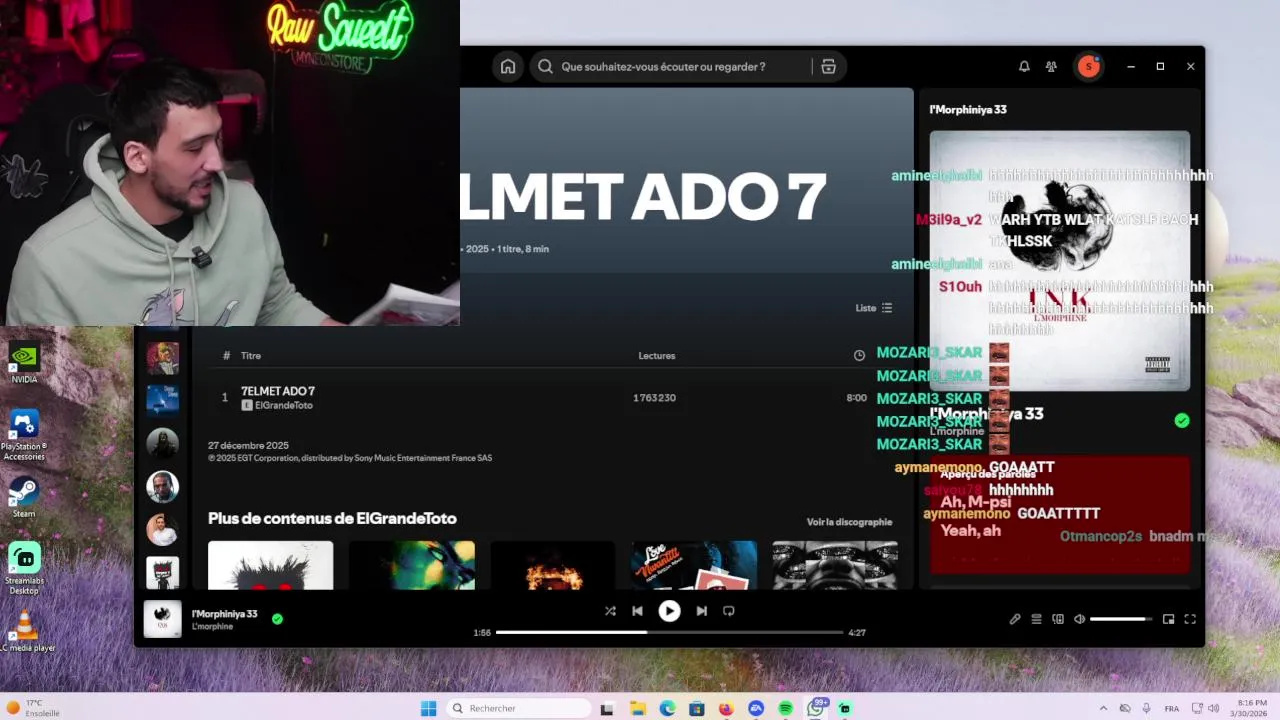The image size is (1280, 720).
Task: Open Microsoft Store from the taskbar
Action: [697, 709]
